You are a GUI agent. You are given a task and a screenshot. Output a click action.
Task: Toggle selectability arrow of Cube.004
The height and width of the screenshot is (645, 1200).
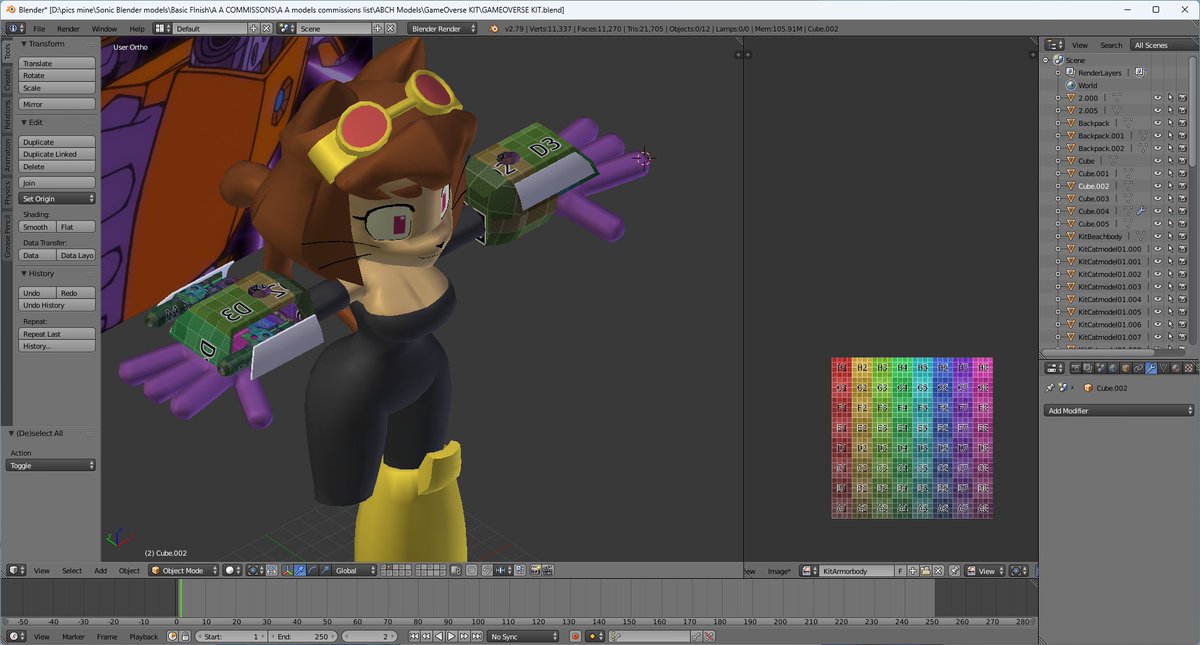tap(1170, 211)
